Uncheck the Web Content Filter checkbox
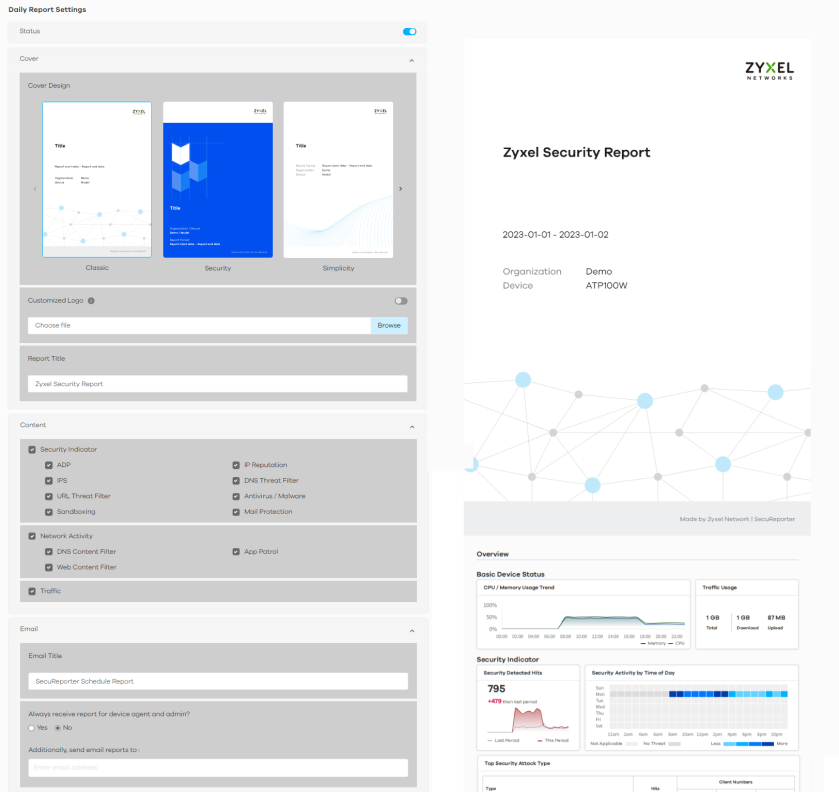This screenshot has width=839, height=792. (x=49, y=567)
